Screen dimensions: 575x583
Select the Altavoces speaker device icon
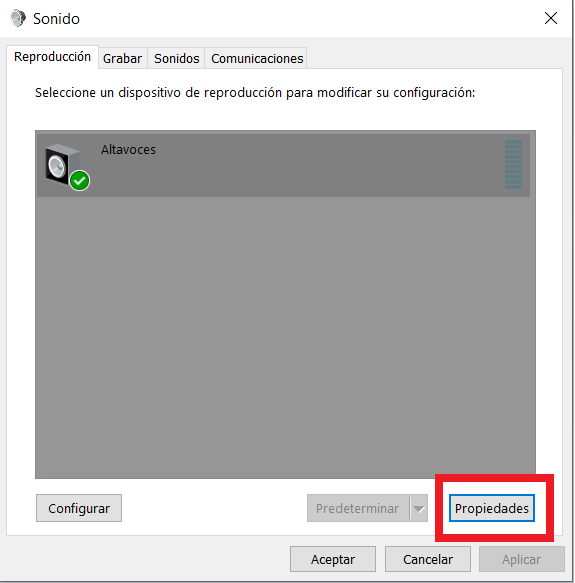pyautogui.click(x=62, y=165)
